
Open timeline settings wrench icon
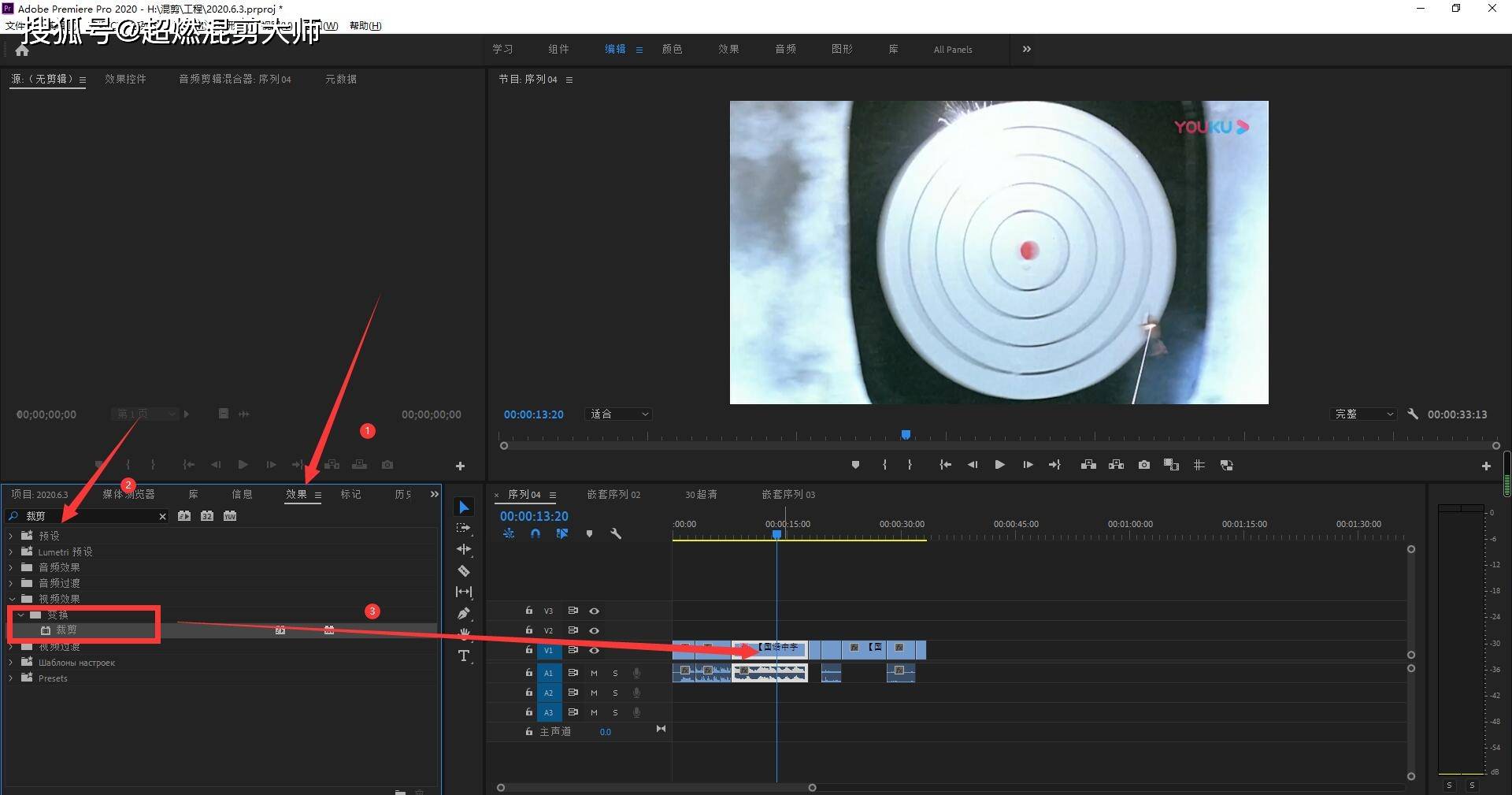coord(616,533)
